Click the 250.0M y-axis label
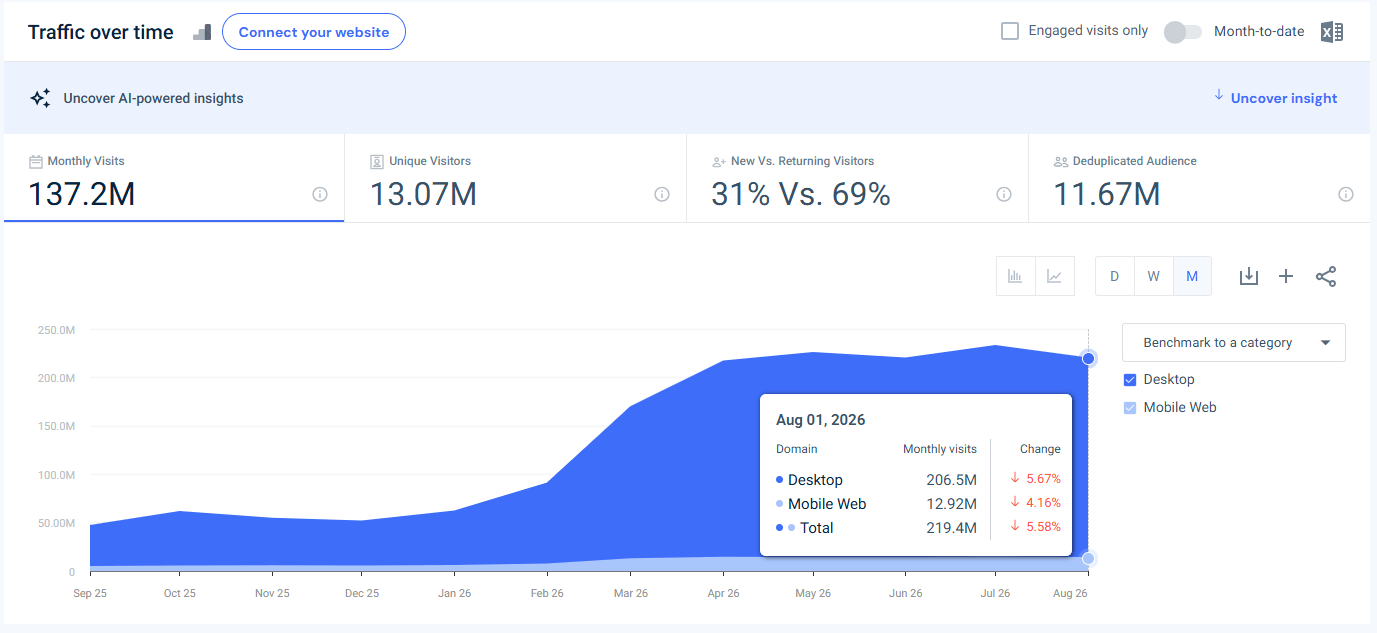The width and height of the screenshot is (1377, 633). point(57,330)
